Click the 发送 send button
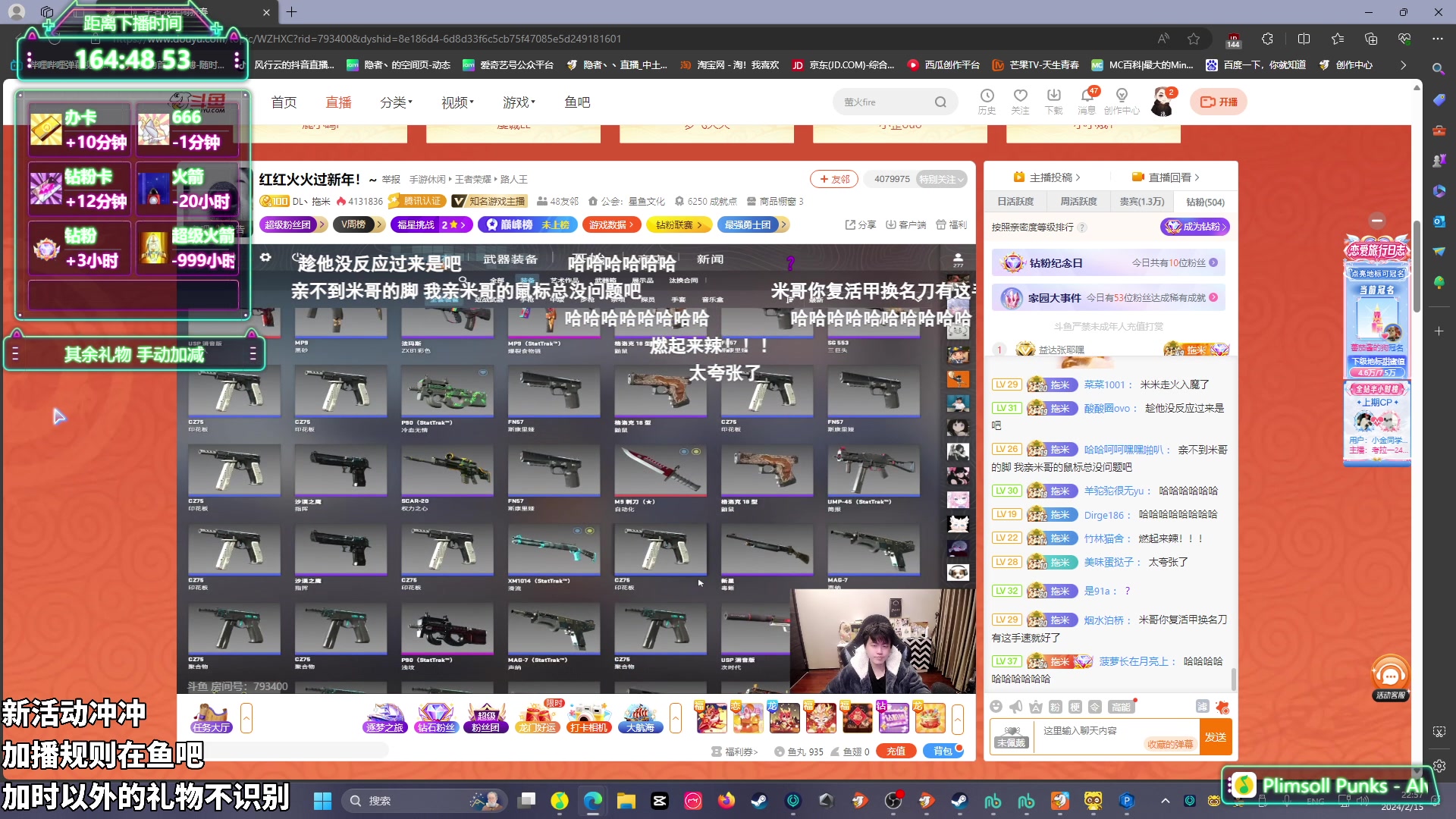The image size is (1456, 819). coord(1215,737)
